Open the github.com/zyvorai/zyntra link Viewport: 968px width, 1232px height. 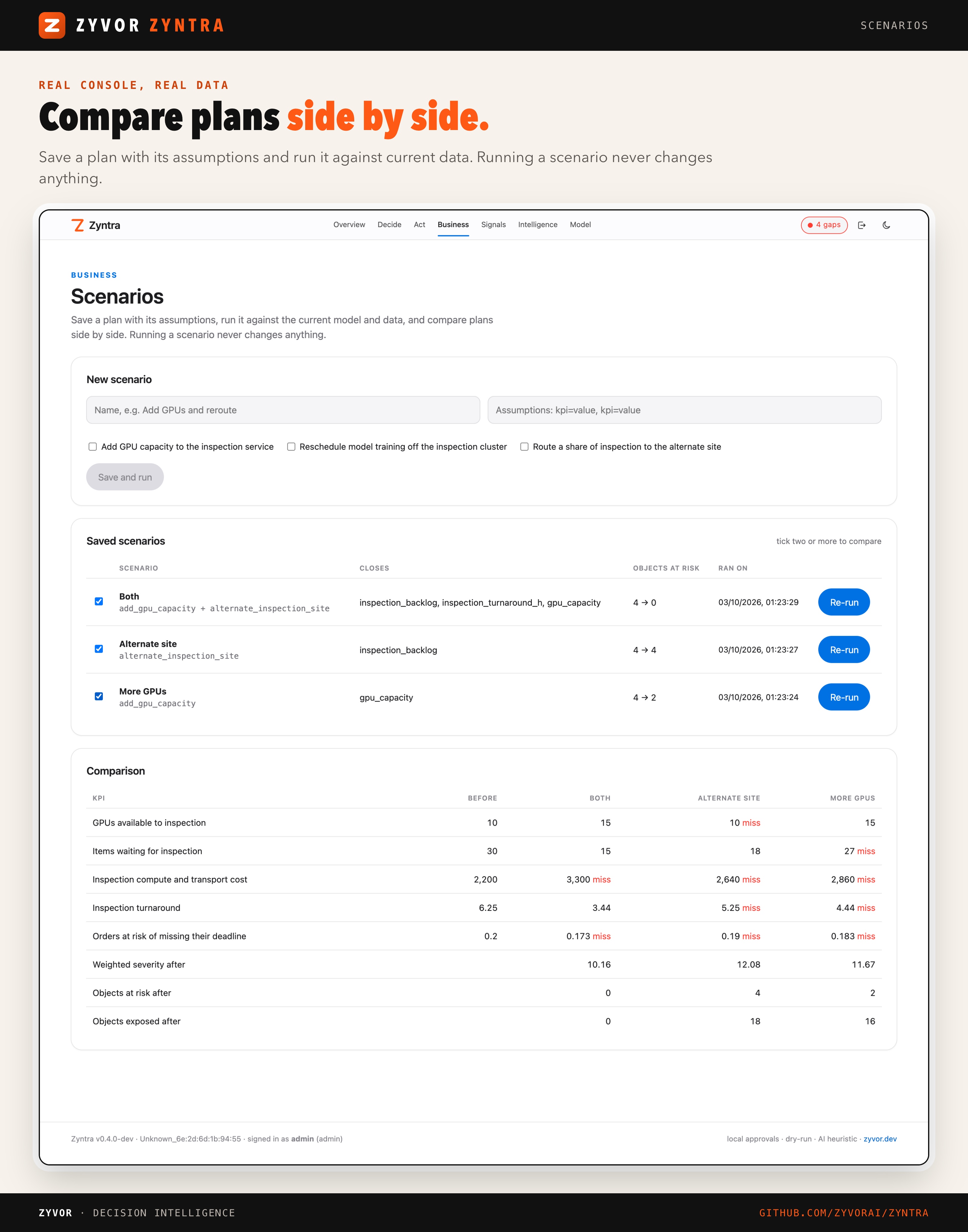843,1213
